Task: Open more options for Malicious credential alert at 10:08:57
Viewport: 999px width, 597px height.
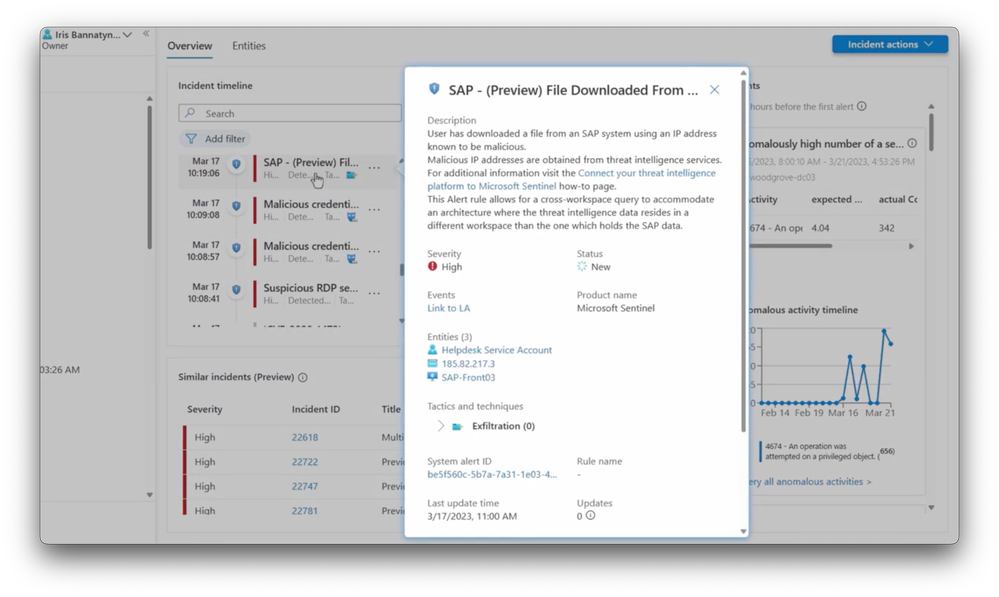Action: (375, 252)
